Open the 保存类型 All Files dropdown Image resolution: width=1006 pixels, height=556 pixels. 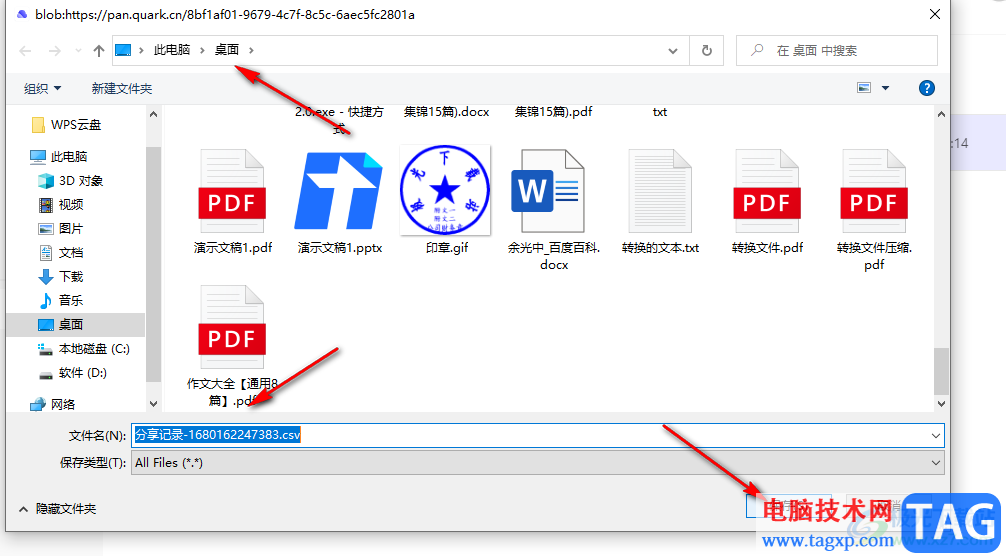click(x=538, y=462)
